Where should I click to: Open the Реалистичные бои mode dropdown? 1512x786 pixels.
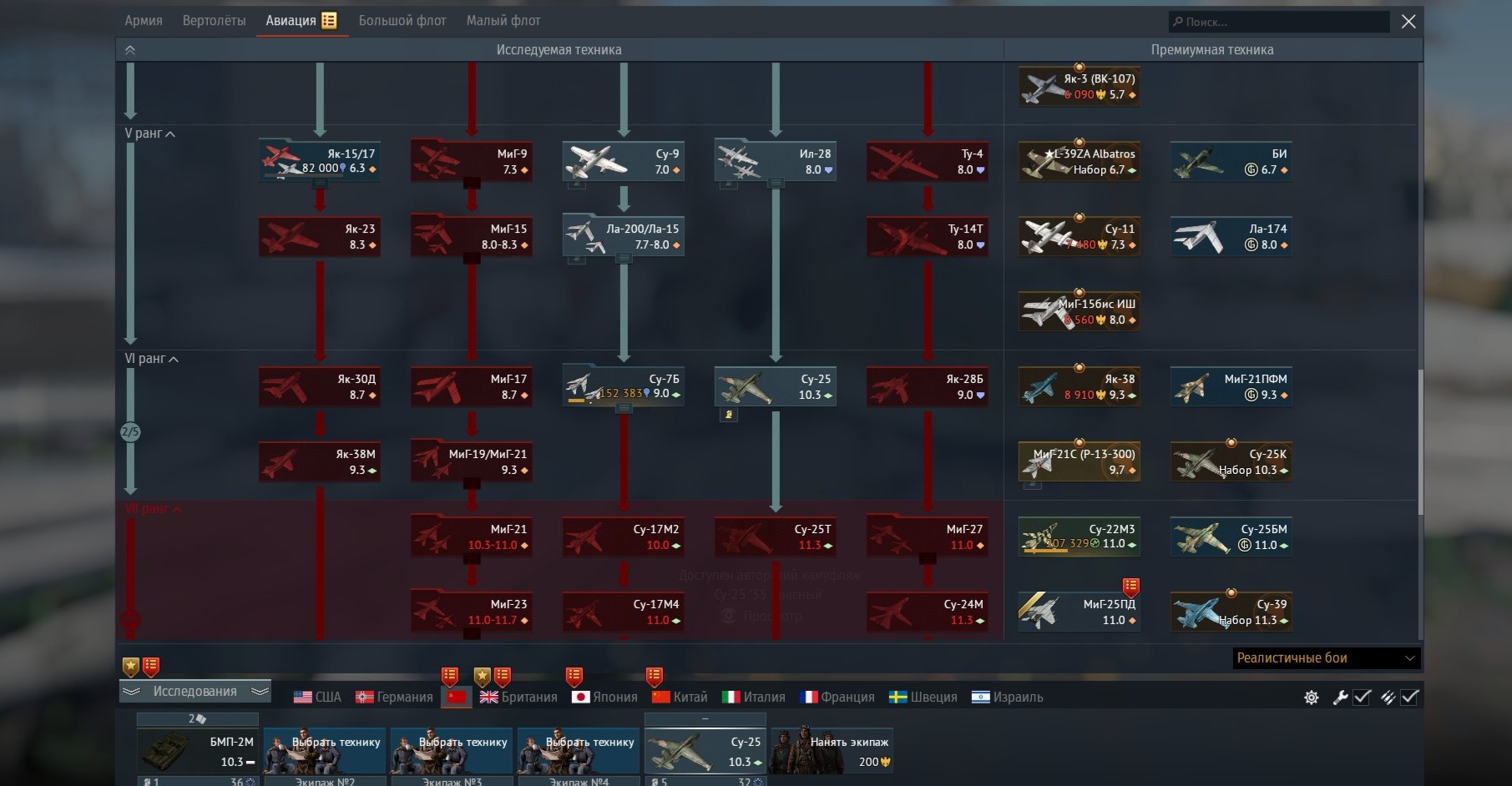point(1326,658)
